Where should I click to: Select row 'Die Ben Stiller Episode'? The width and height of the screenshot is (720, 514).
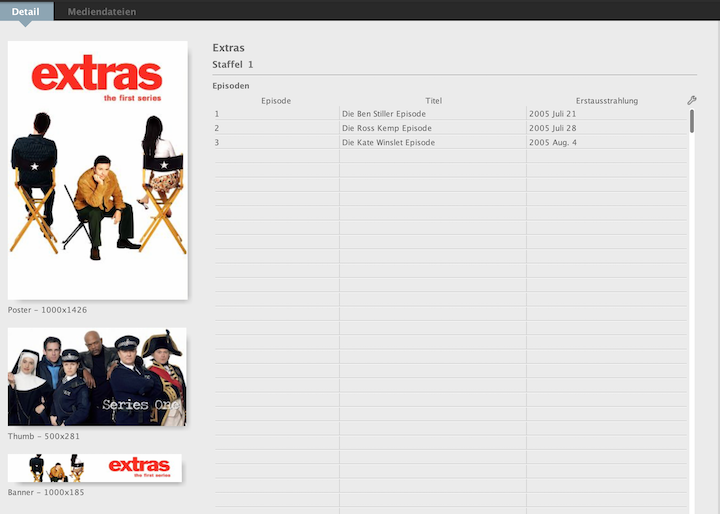point(450,113)
